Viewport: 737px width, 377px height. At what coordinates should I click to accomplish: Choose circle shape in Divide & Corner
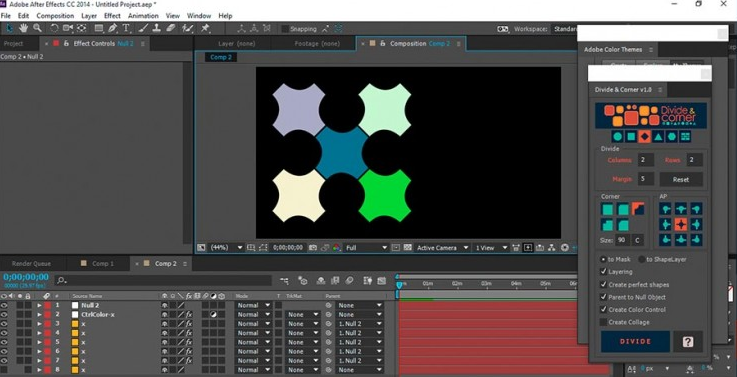point(618,137)
